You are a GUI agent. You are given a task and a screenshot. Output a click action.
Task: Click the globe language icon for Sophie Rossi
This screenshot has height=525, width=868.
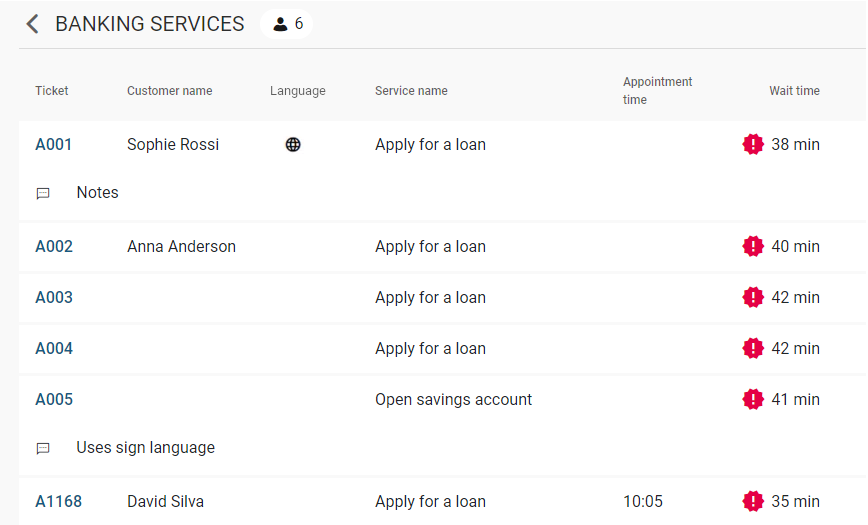[x=293, y=145]
